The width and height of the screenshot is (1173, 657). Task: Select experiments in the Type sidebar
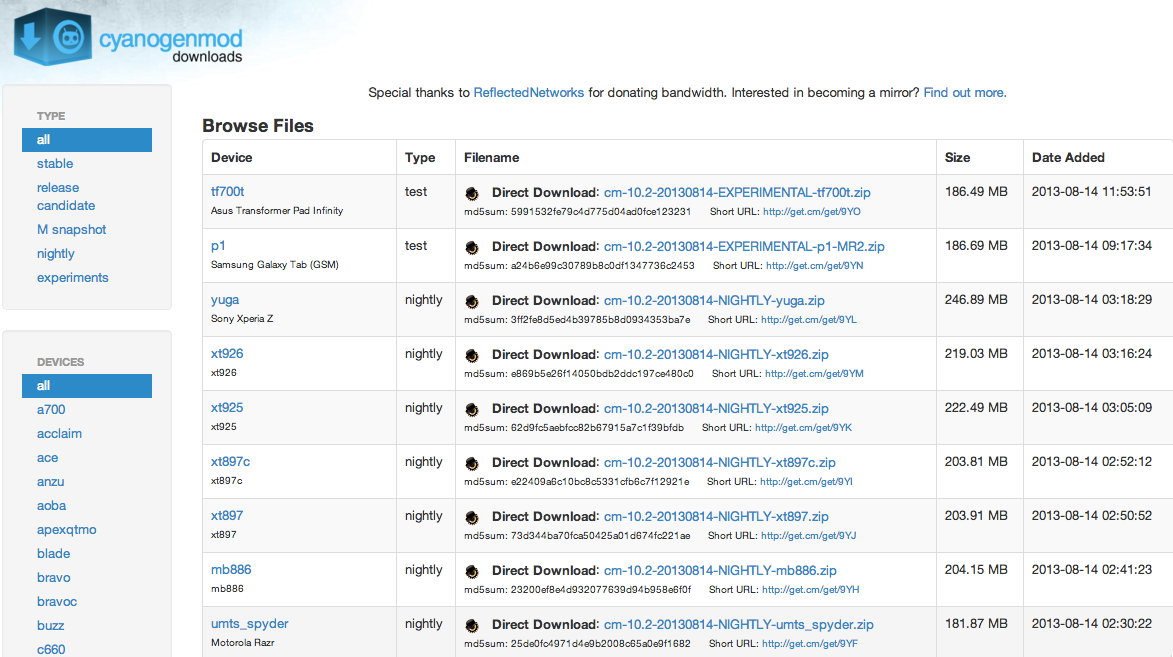click(x=72, y=278)
